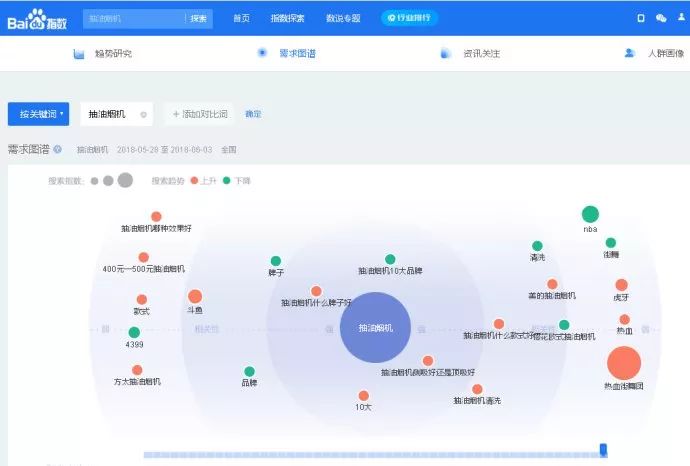The height and width of the screenshot is (466, 690).
Task: Click the Baidu Index logo
Action: (37, 20)
